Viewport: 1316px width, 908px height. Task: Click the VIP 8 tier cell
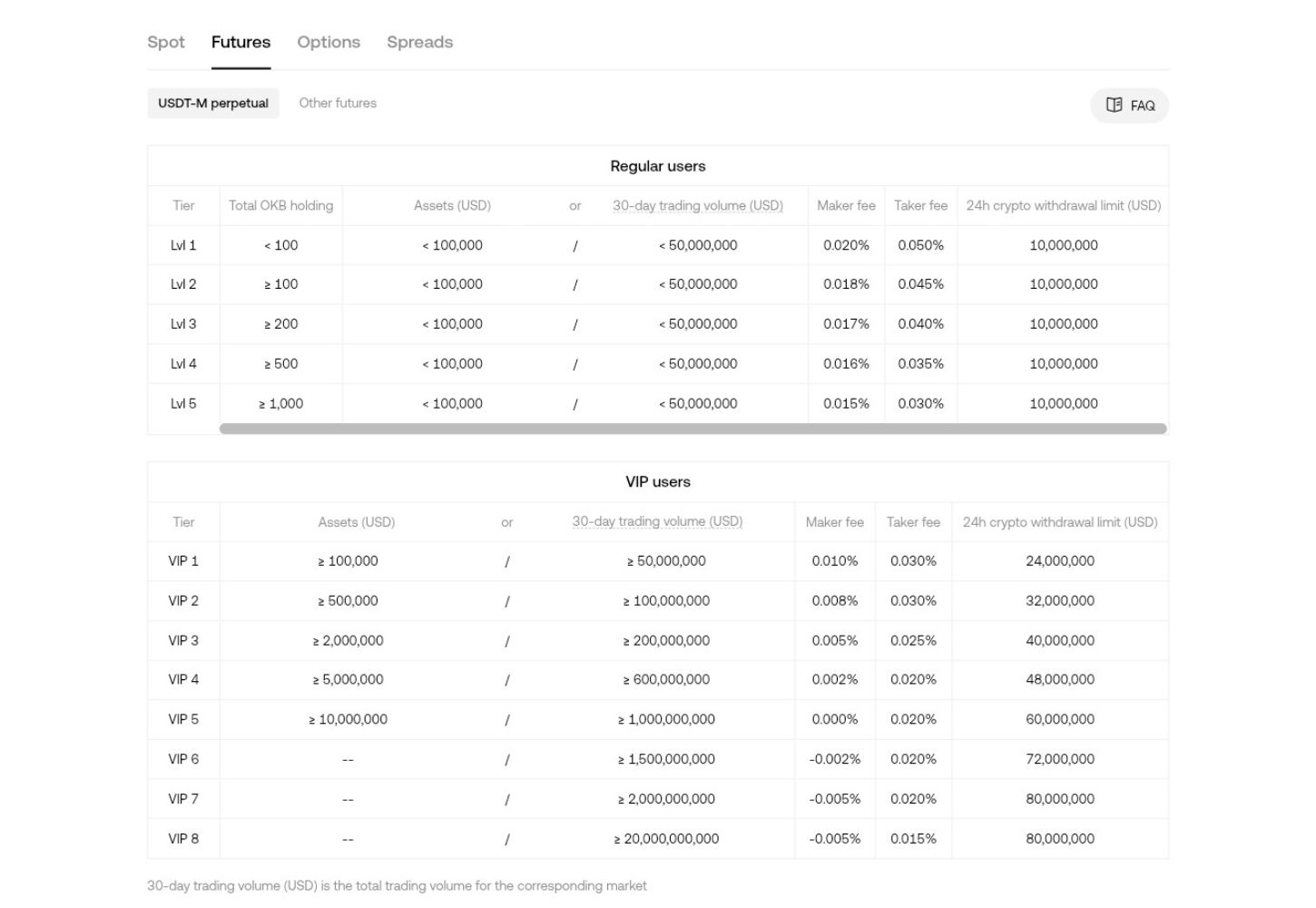(183, 839)
